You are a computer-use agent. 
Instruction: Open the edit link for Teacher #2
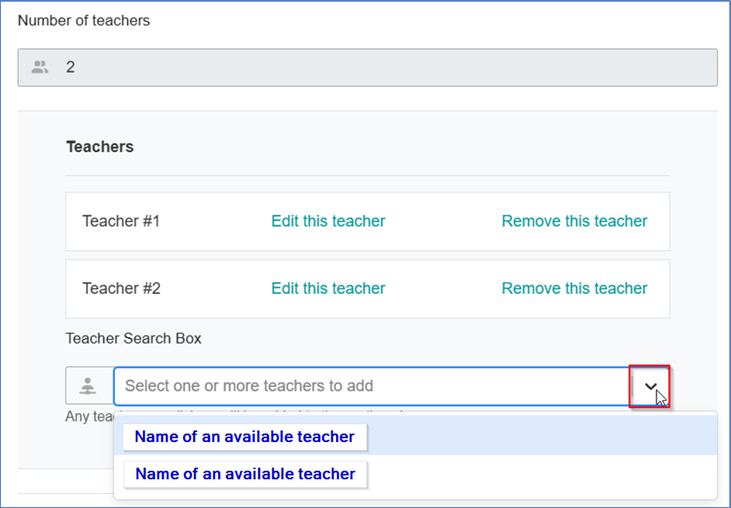click(328, 288)
